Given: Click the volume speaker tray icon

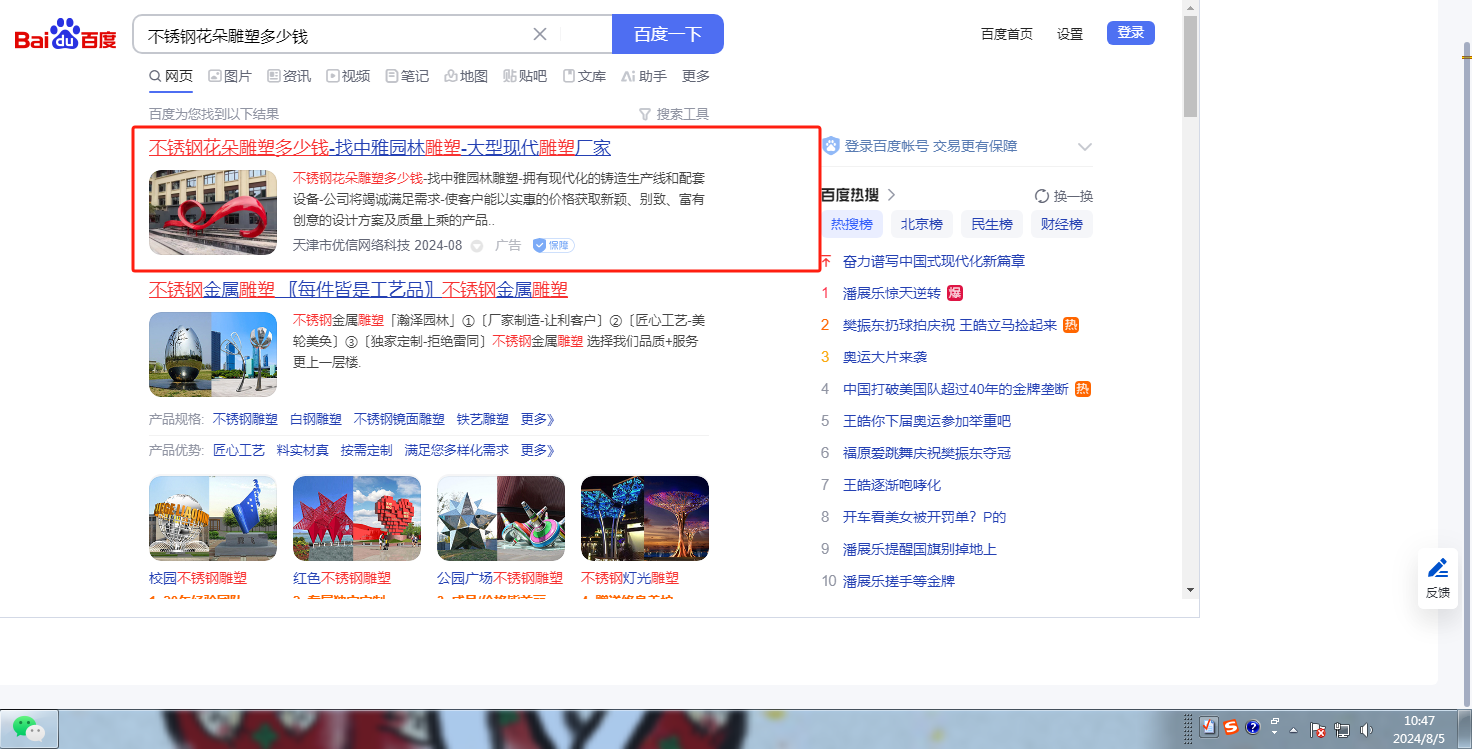Looking at the screenshot, I should point(1366,730).
